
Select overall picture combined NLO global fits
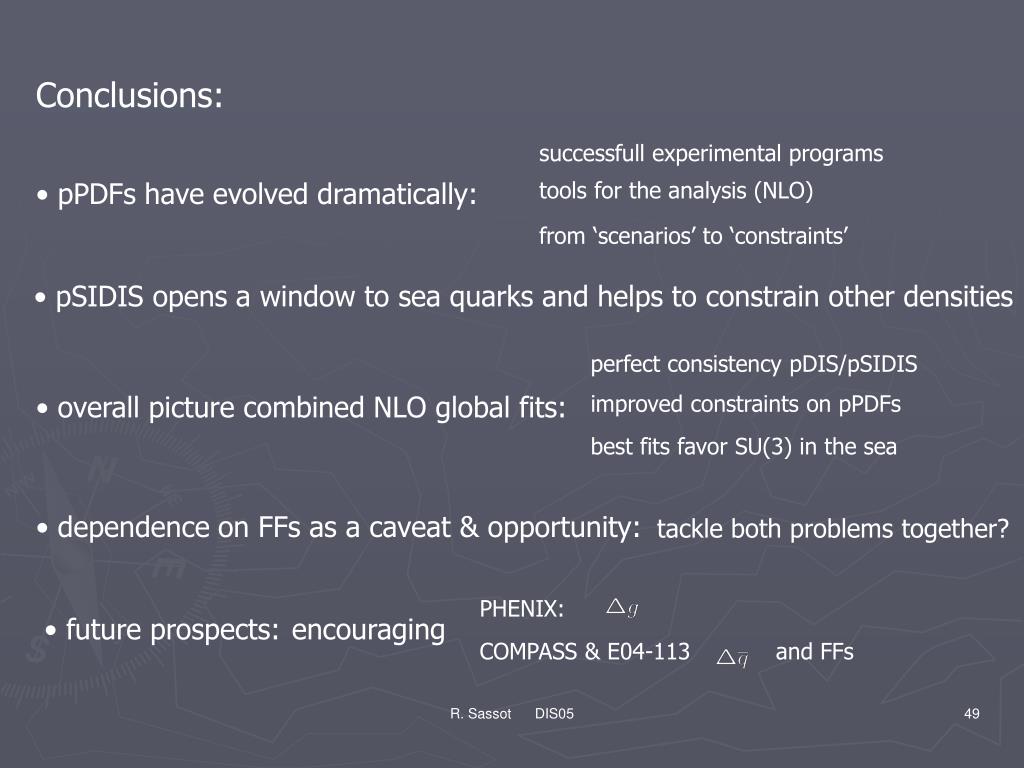click(301, 409)
